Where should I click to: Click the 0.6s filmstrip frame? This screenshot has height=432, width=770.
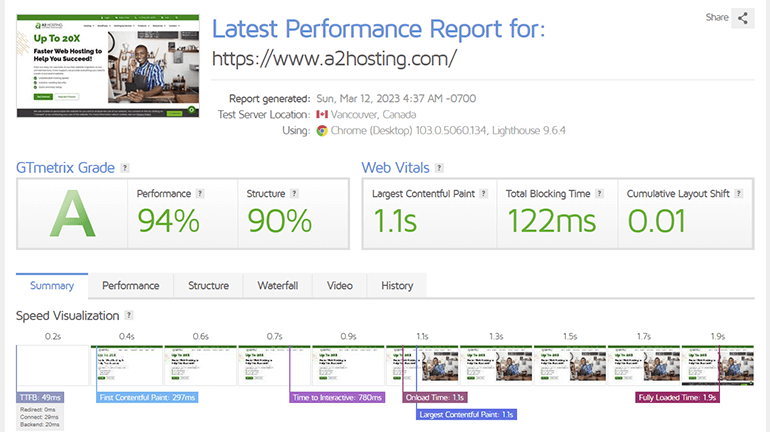tap(200, 366)
